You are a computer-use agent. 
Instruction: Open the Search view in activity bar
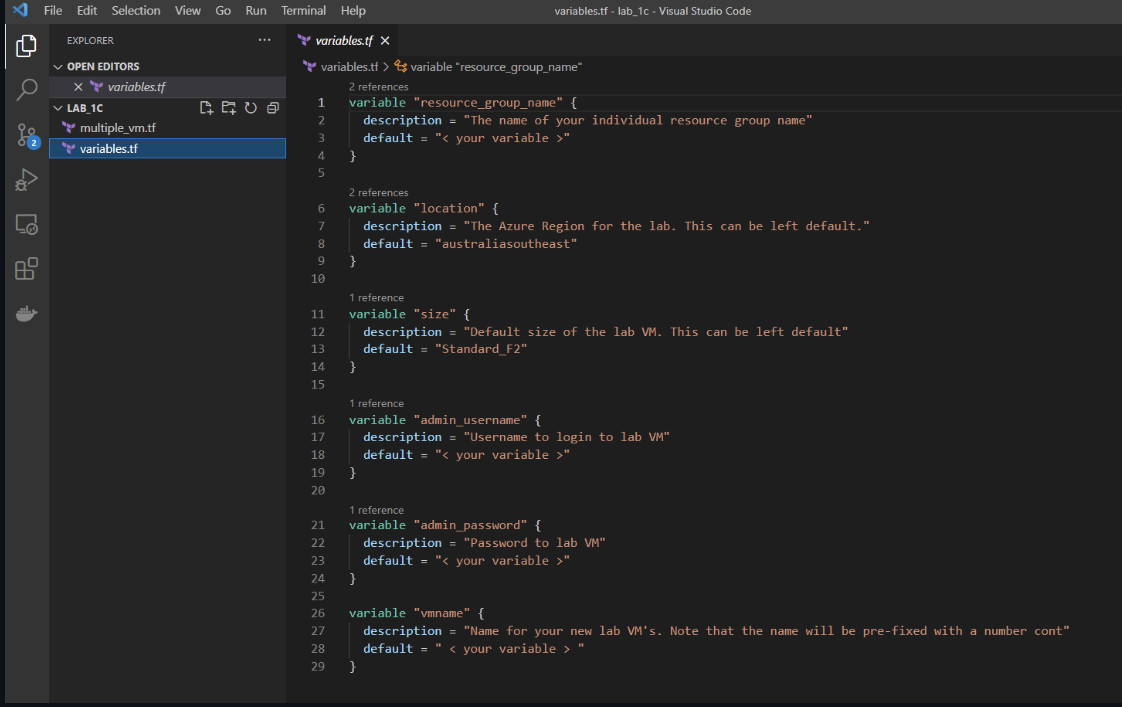point(26,89)
